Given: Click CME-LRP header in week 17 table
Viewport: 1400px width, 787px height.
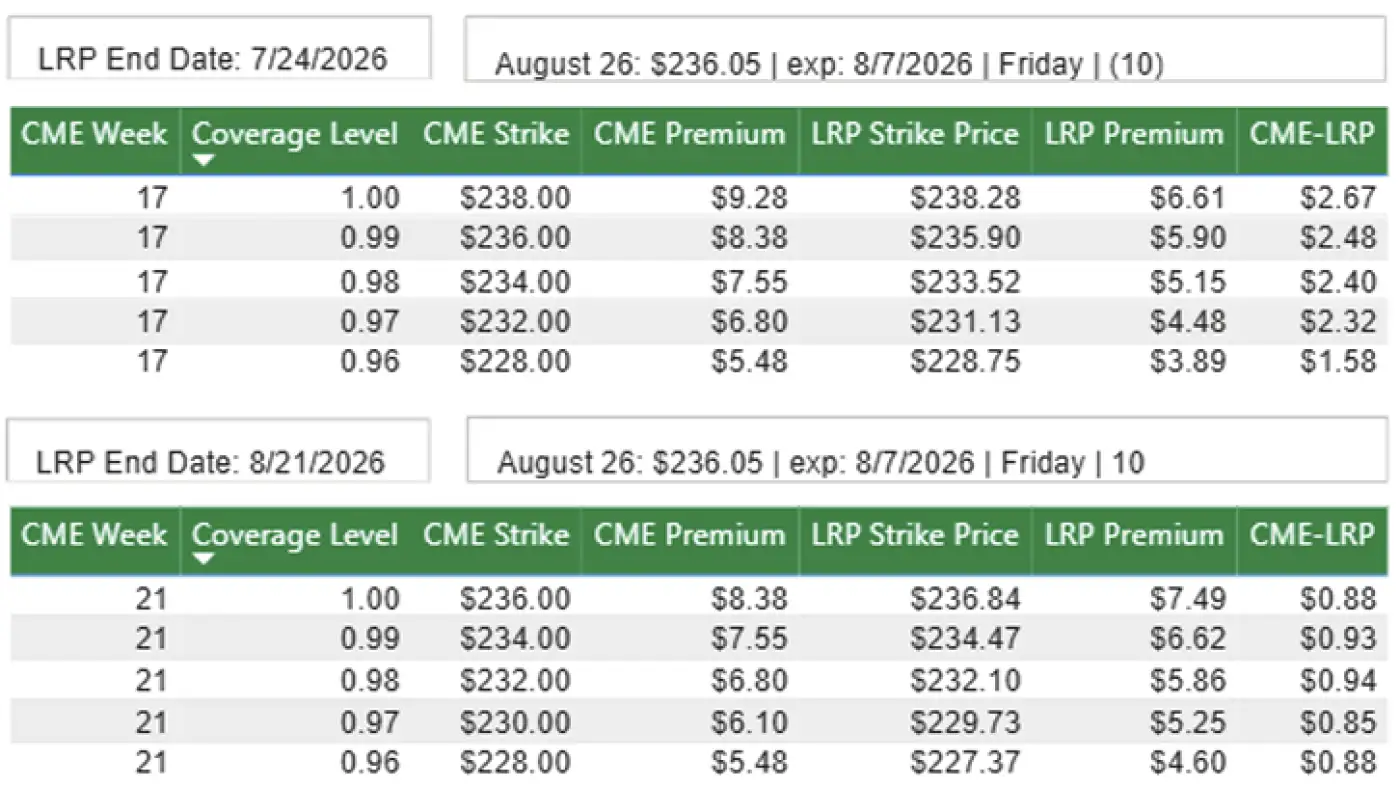Looking at the screenshot, I should point(1312,135).
